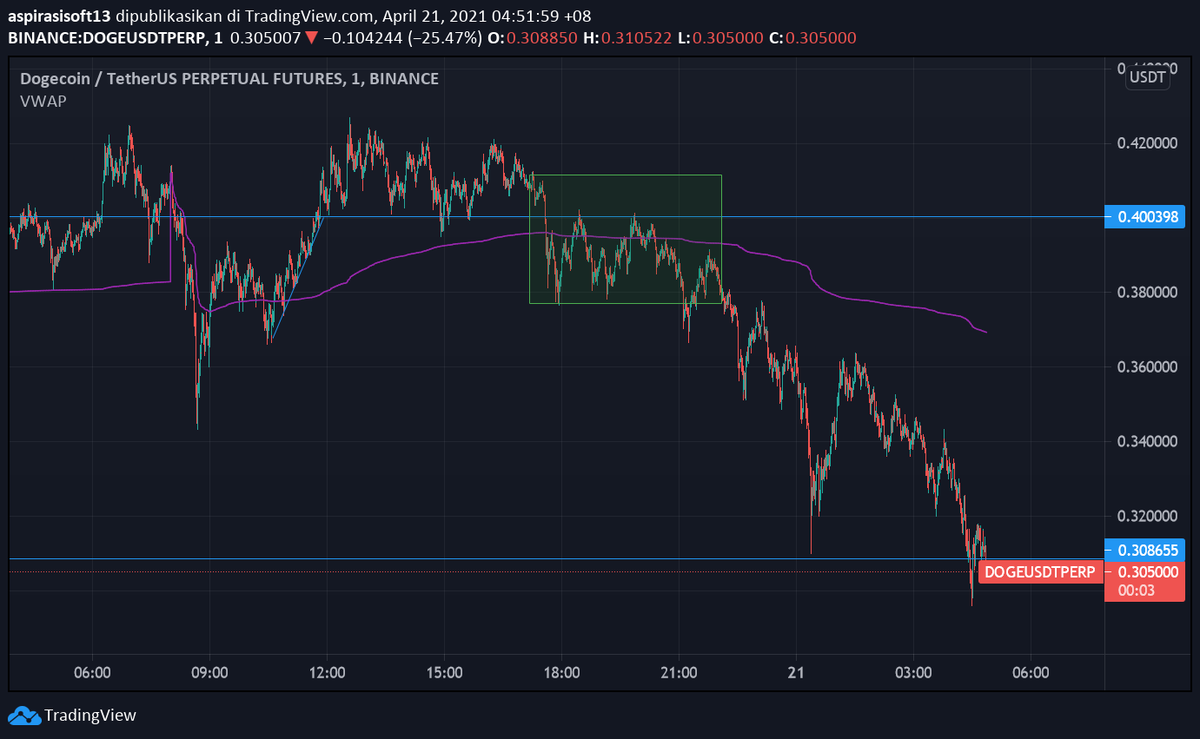Click the 21 date axis label
This screenshot has width=1200, height=739.
(797, 673)
